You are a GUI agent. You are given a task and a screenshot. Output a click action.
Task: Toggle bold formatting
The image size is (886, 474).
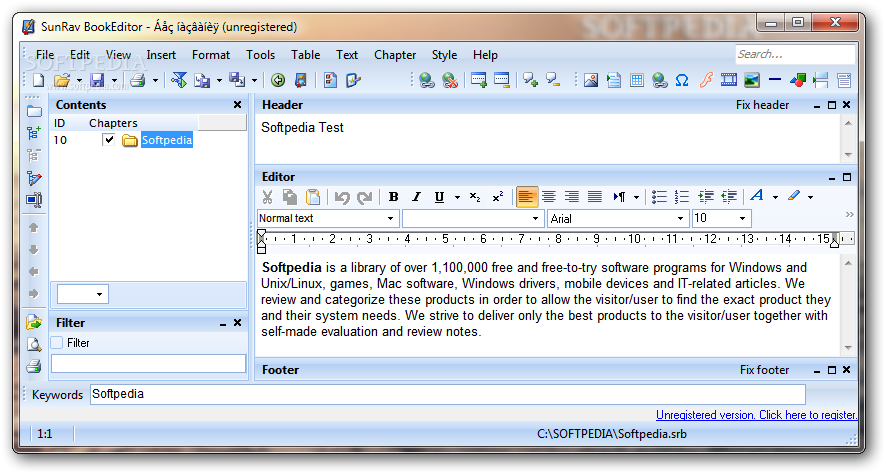[394, 197]
